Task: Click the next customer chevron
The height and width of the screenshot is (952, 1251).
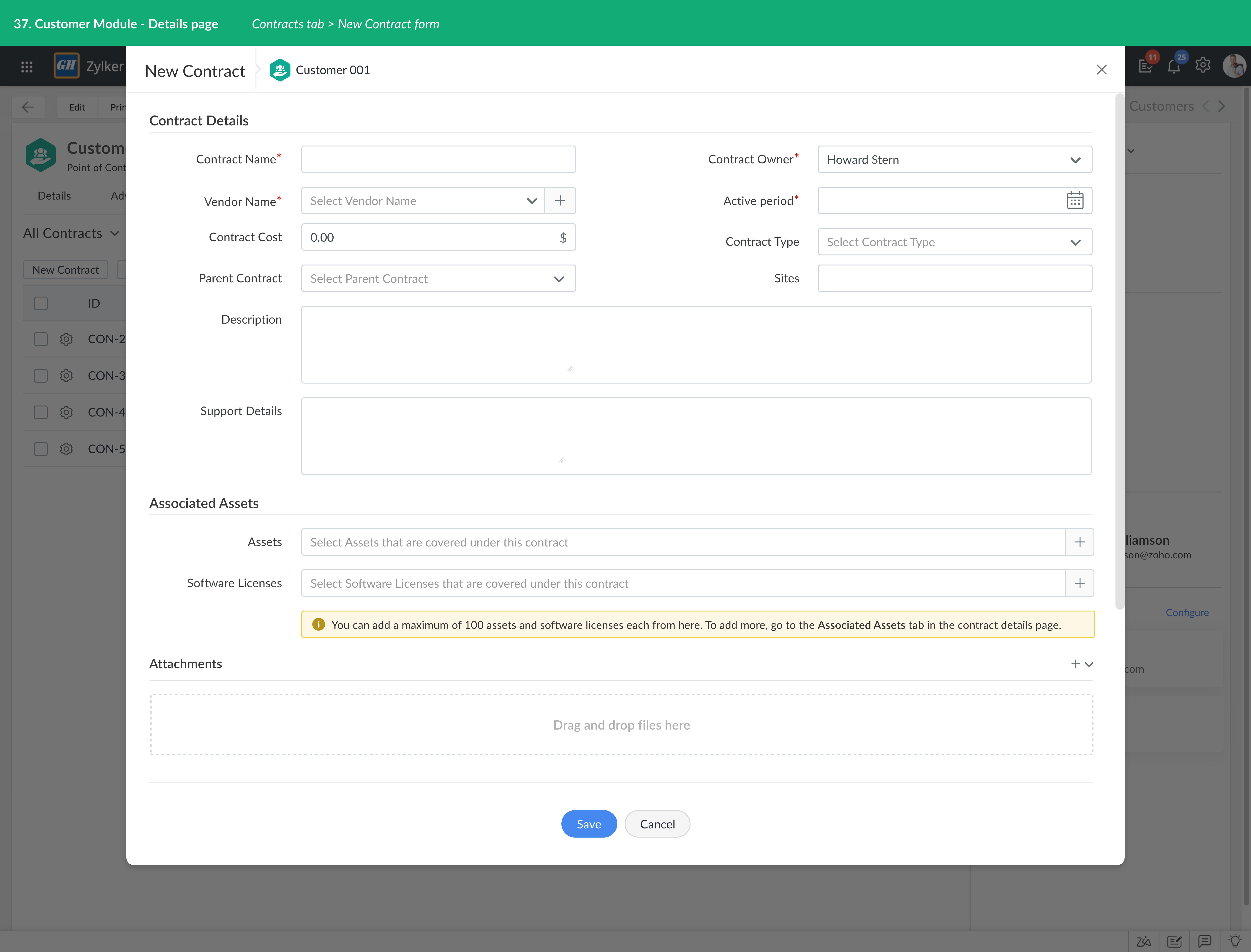Action: pyautogui.click(x=1221, y=106)
